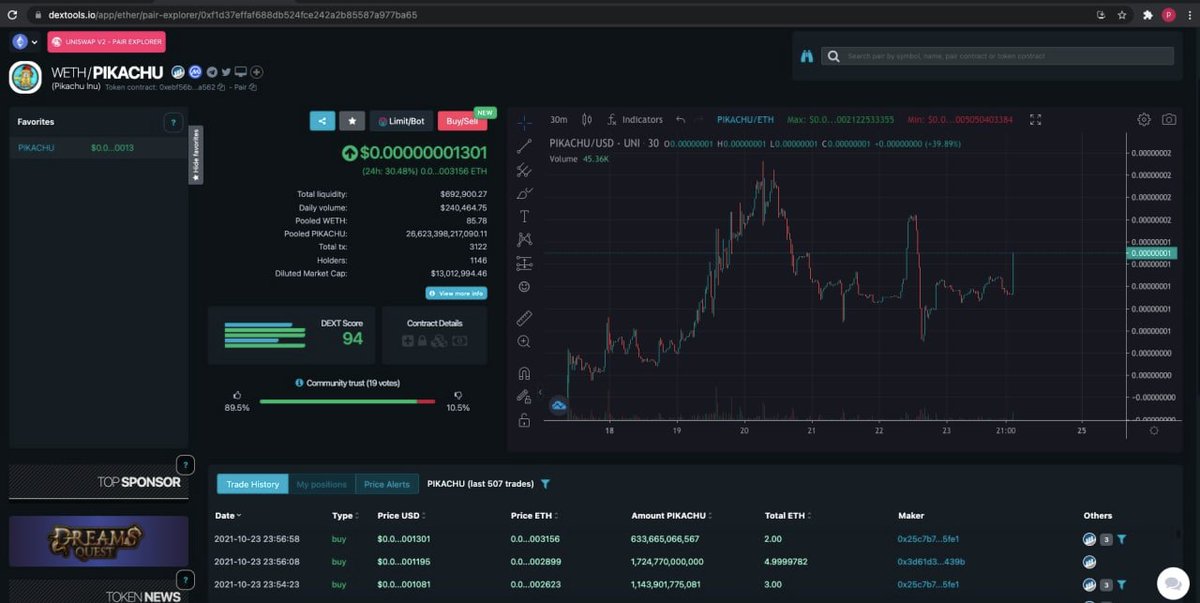Open the emoji icons tool
This screenshot has height=603, width=1200.
pos(524,287)
